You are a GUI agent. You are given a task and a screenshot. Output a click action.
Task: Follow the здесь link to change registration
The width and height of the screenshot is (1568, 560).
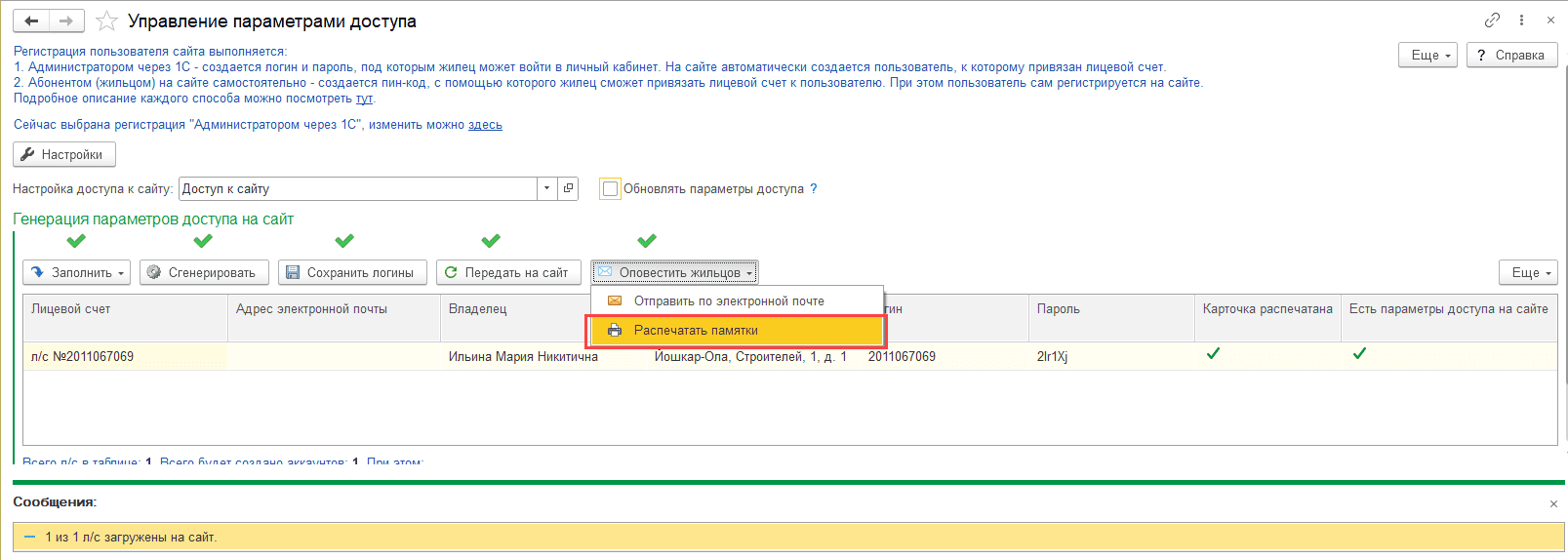(x=485, y=125)
